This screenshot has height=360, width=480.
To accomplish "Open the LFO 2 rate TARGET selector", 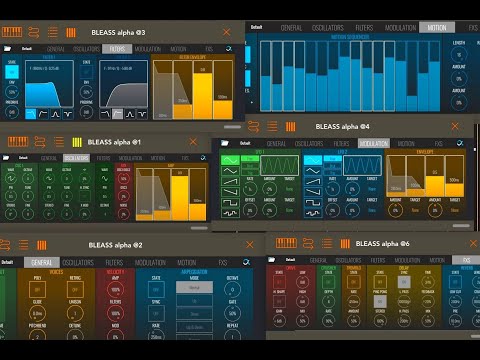I will (x=372, y=189).
